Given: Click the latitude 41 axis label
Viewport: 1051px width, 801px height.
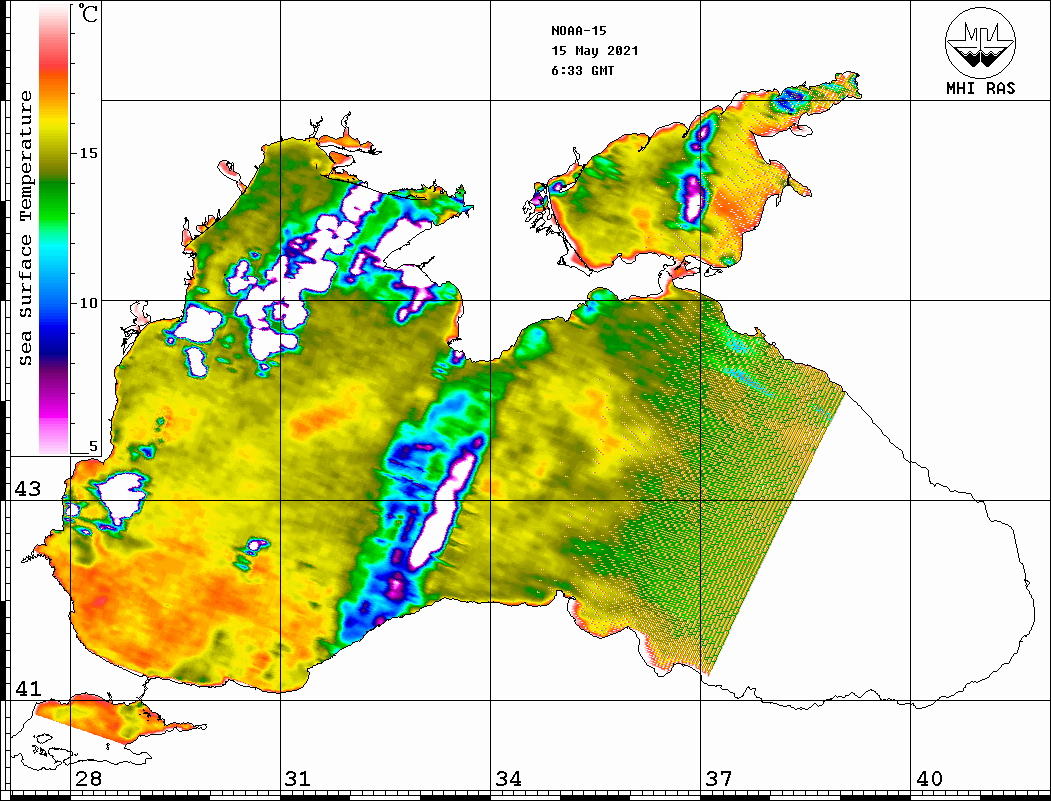Looking at the screenshot, I should tap(27, 689).
